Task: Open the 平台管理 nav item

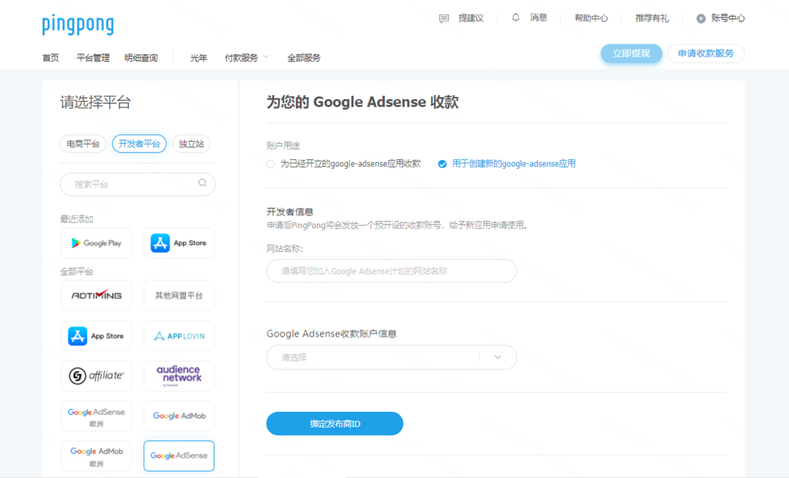Action: pos(93,58)
